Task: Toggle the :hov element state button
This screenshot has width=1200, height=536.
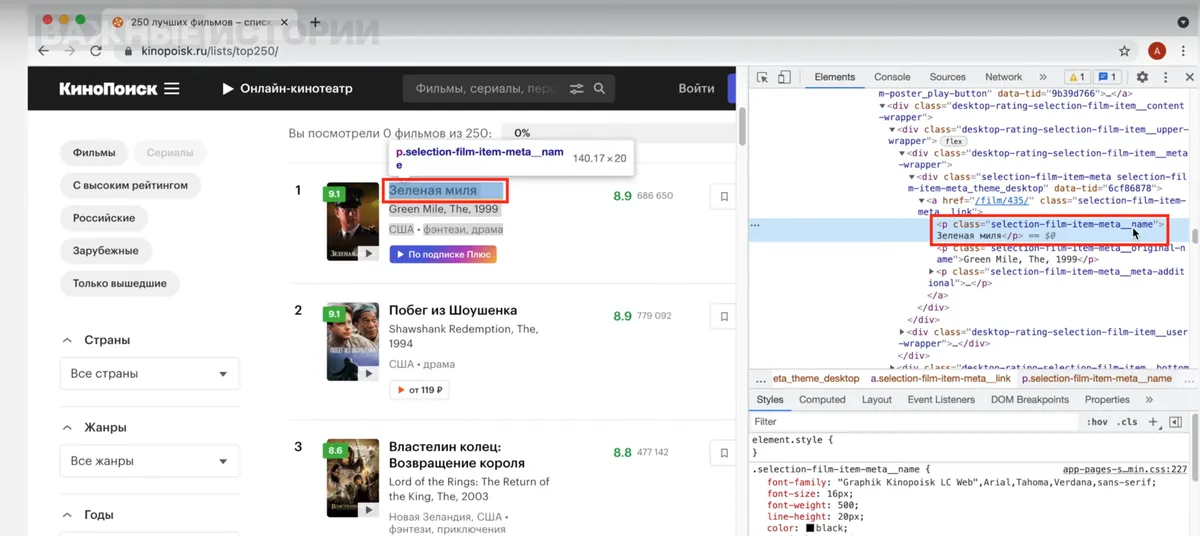Action: [x=1097, y=422]
